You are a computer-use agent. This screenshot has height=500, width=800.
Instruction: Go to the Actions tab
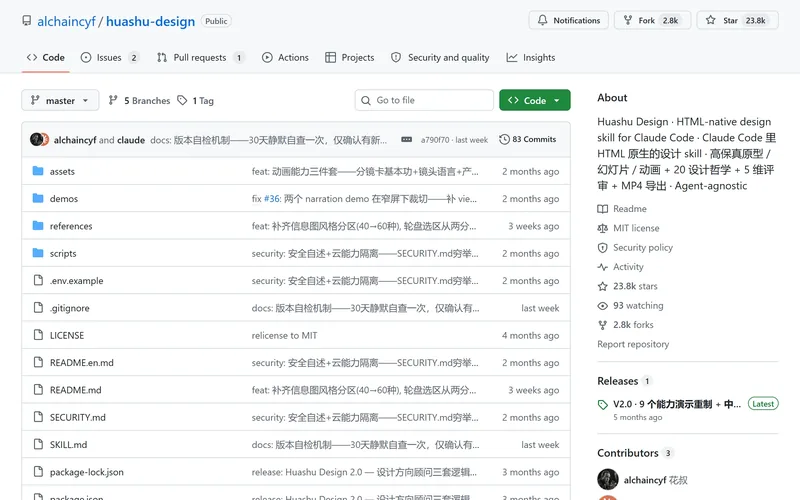[x=285, y=58]
